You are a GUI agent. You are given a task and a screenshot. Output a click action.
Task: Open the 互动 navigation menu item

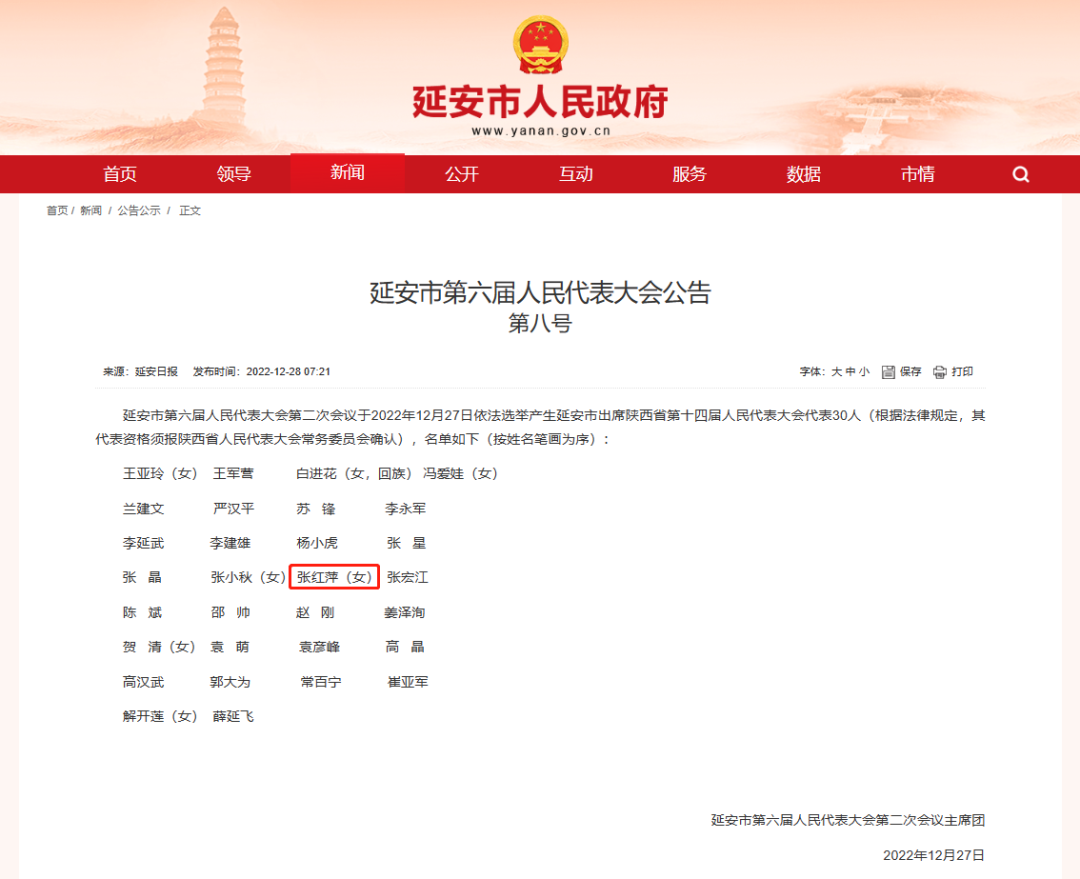576,175
